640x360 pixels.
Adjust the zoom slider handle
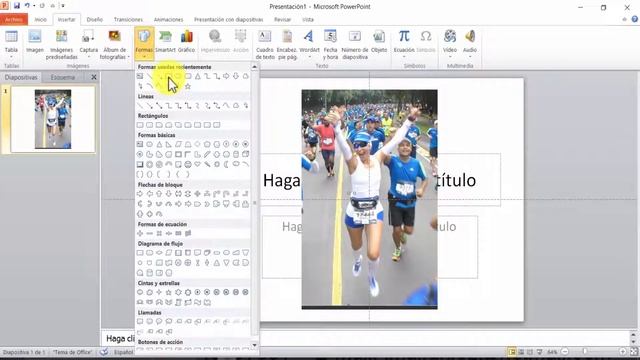click(585, 351)
